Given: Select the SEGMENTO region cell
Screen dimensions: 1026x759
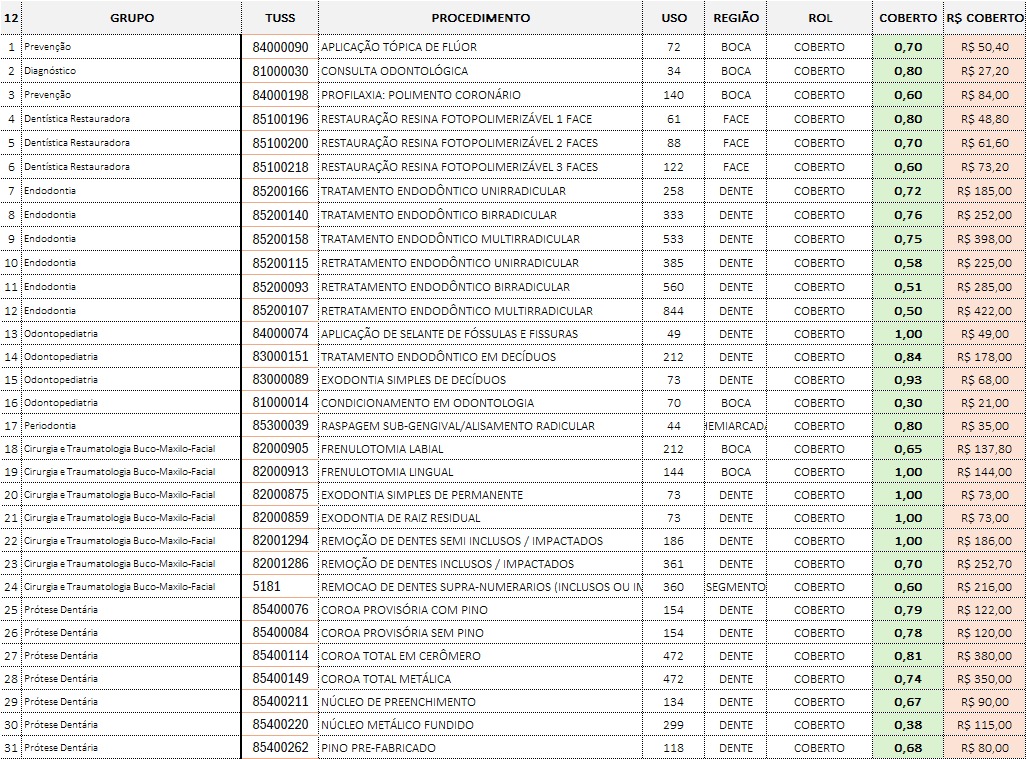Looking at the screenshot, I should click(x=736, y=587).
